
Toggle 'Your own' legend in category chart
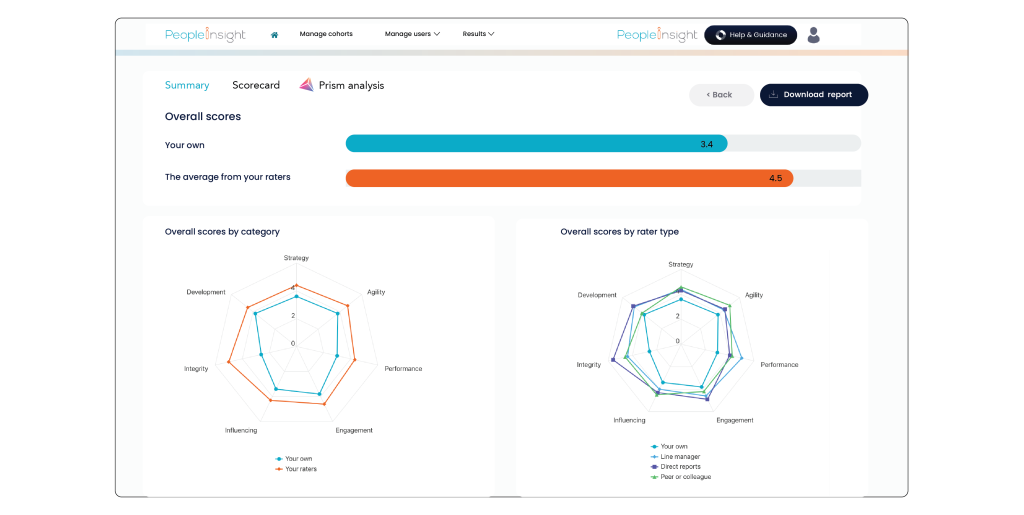[x=294, y=459]
